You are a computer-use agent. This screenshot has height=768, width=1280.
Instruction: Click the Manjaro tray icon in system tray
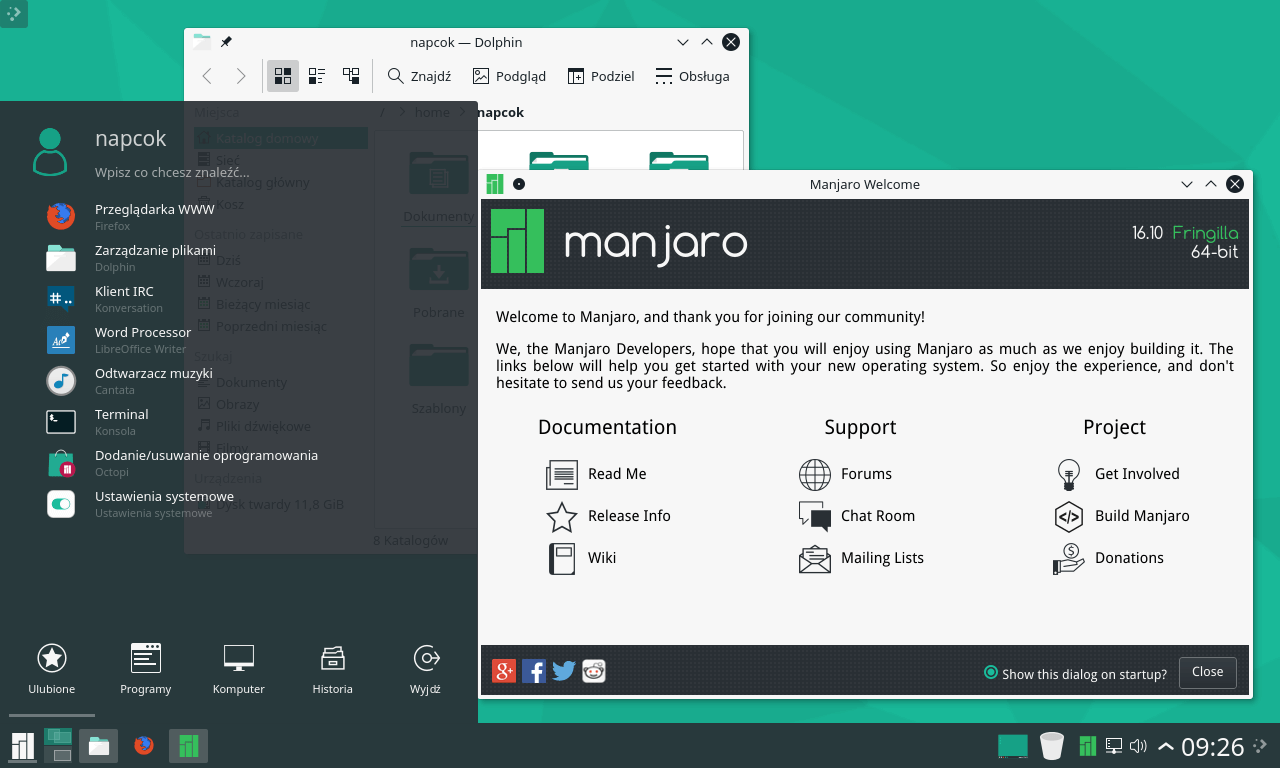click(1088, 746)
